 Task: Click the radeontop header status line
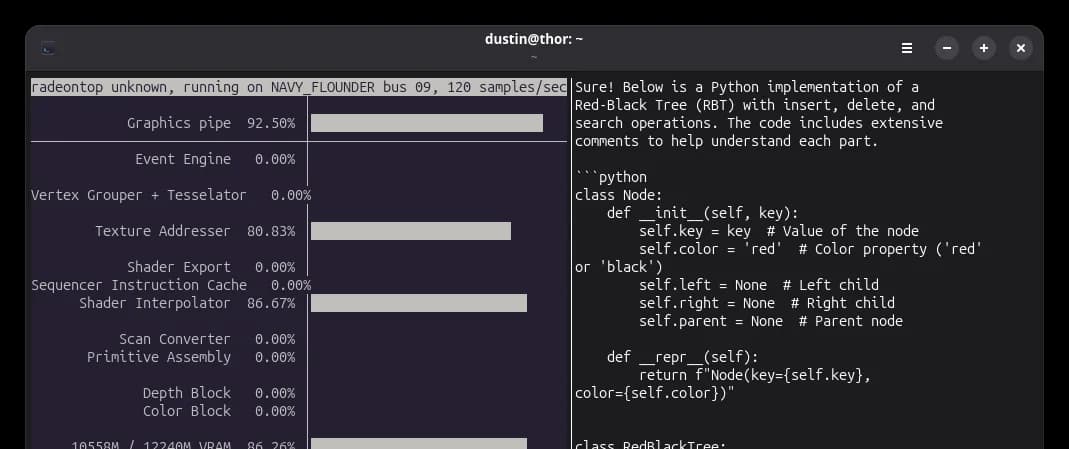pyautogui.click(x=299, y=87)
